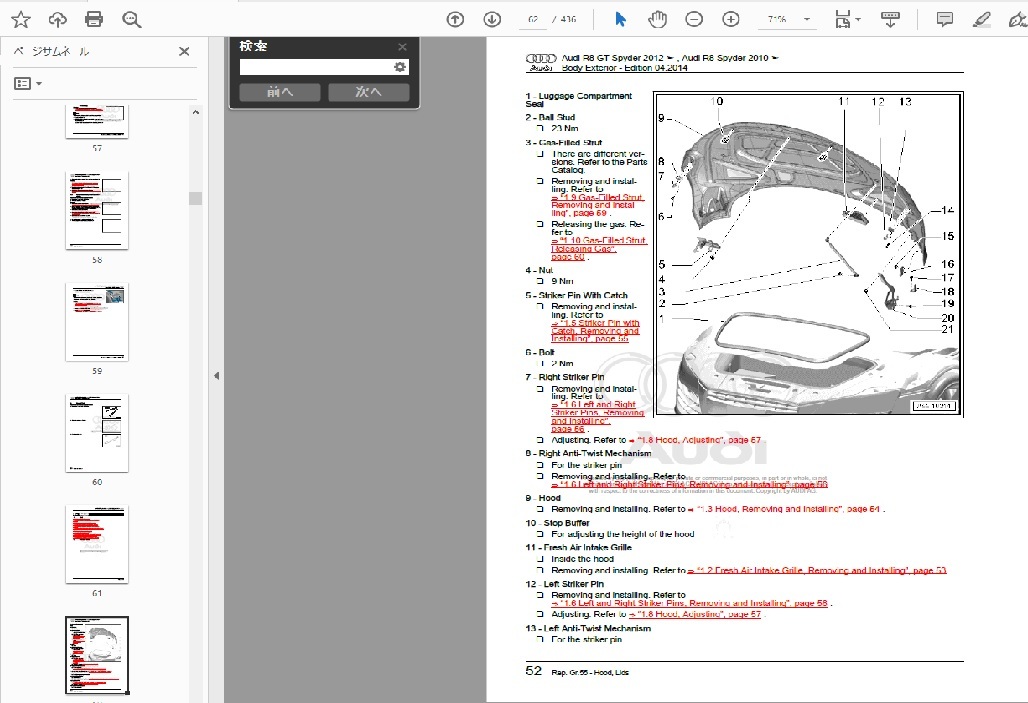
Task: Zoom out with the minus icon
Action: (x=694, y=20)
